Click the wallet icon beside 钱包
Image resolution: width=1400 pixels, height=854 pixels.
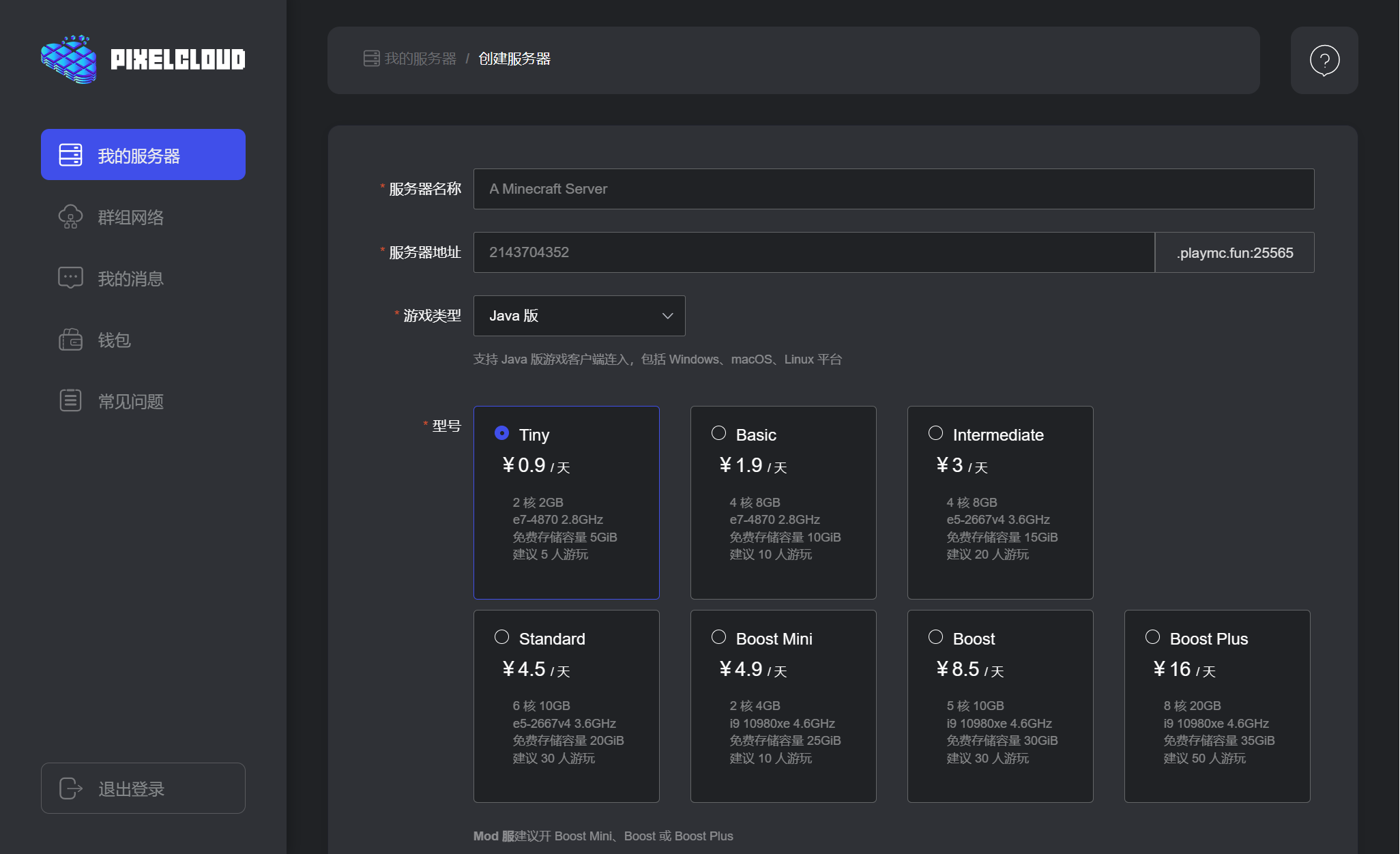coord(70,339)
